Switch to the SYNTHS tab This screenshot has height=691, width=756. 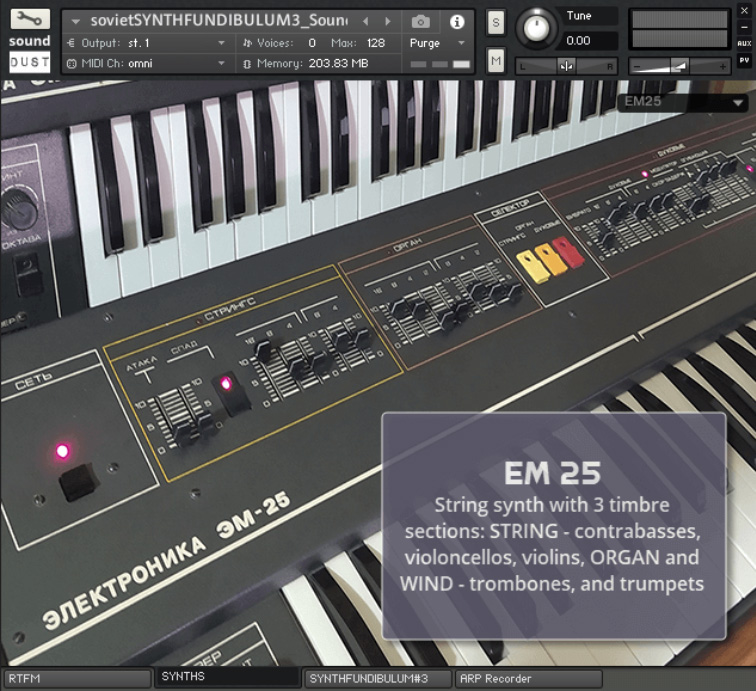[227, 677]
